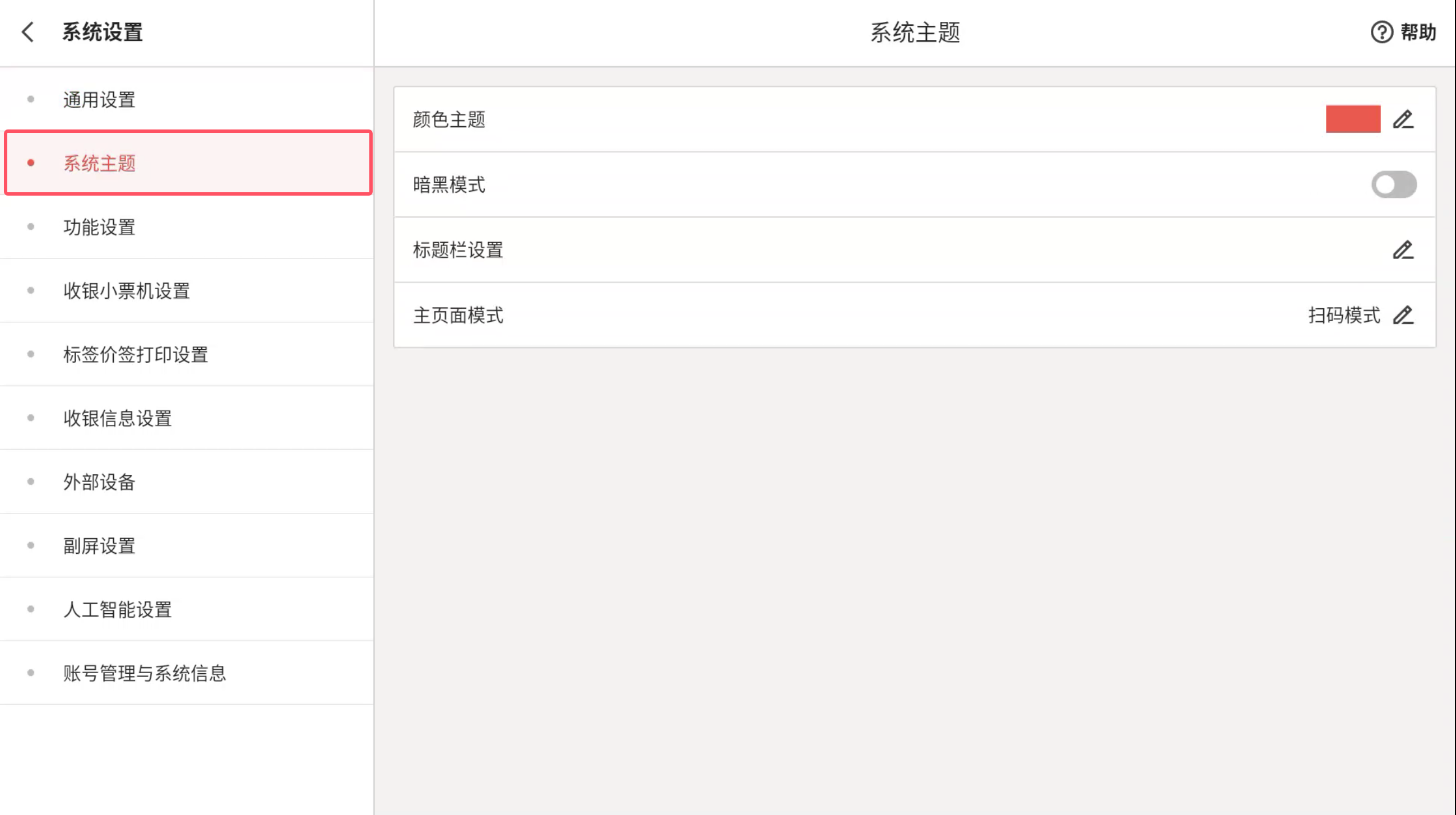Open 账号管理与系统信息 settings
Image resolution: width=1456 pixels, height=815 pixels.
[x=144, y=673]
